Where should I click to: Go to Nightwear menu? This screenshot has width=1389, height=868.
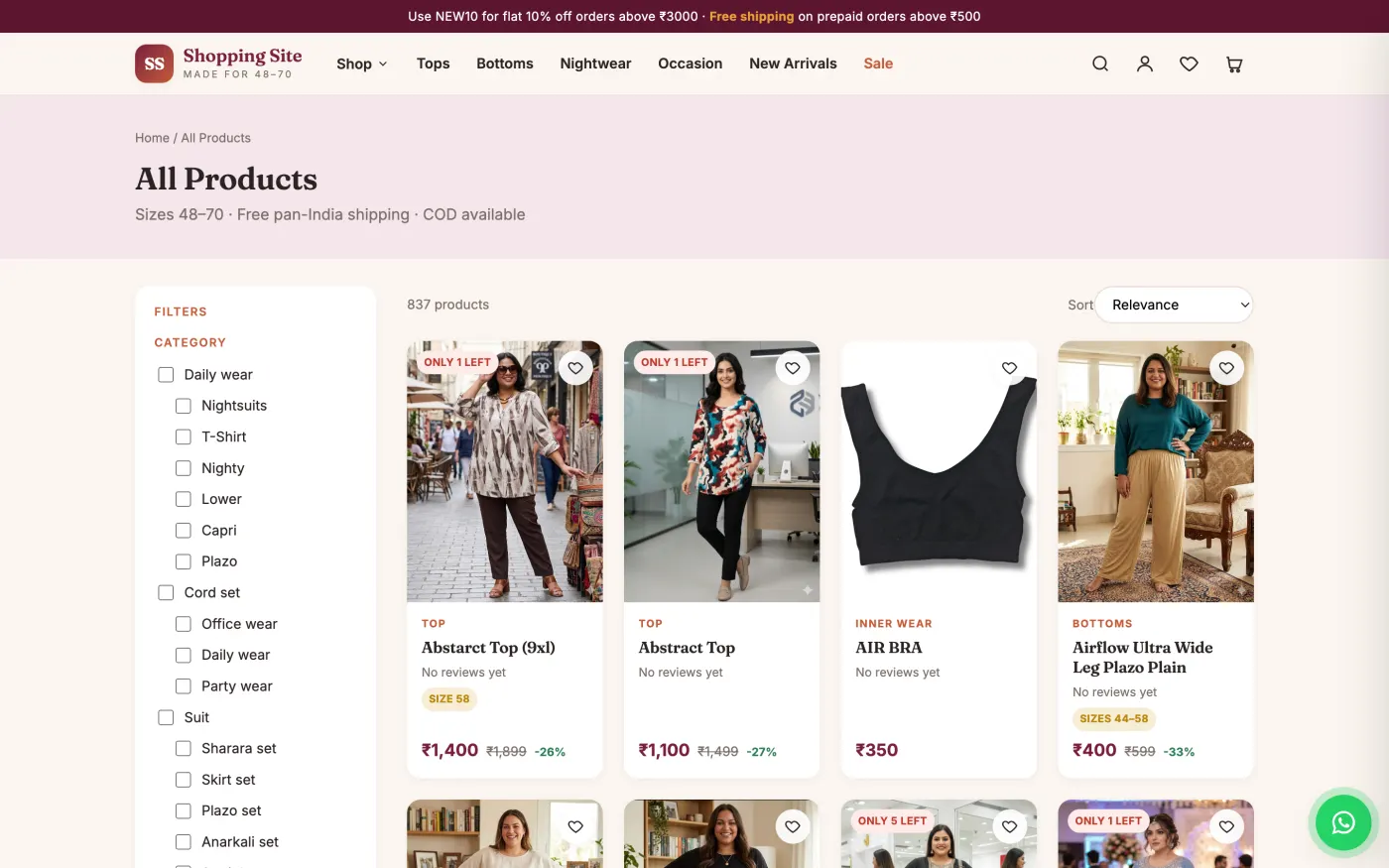(595, 63)
